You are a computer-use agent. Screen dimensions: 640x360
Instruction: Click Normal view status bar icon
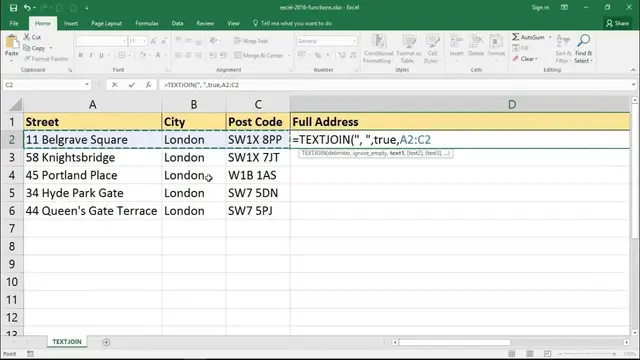[x=512, y=353]
